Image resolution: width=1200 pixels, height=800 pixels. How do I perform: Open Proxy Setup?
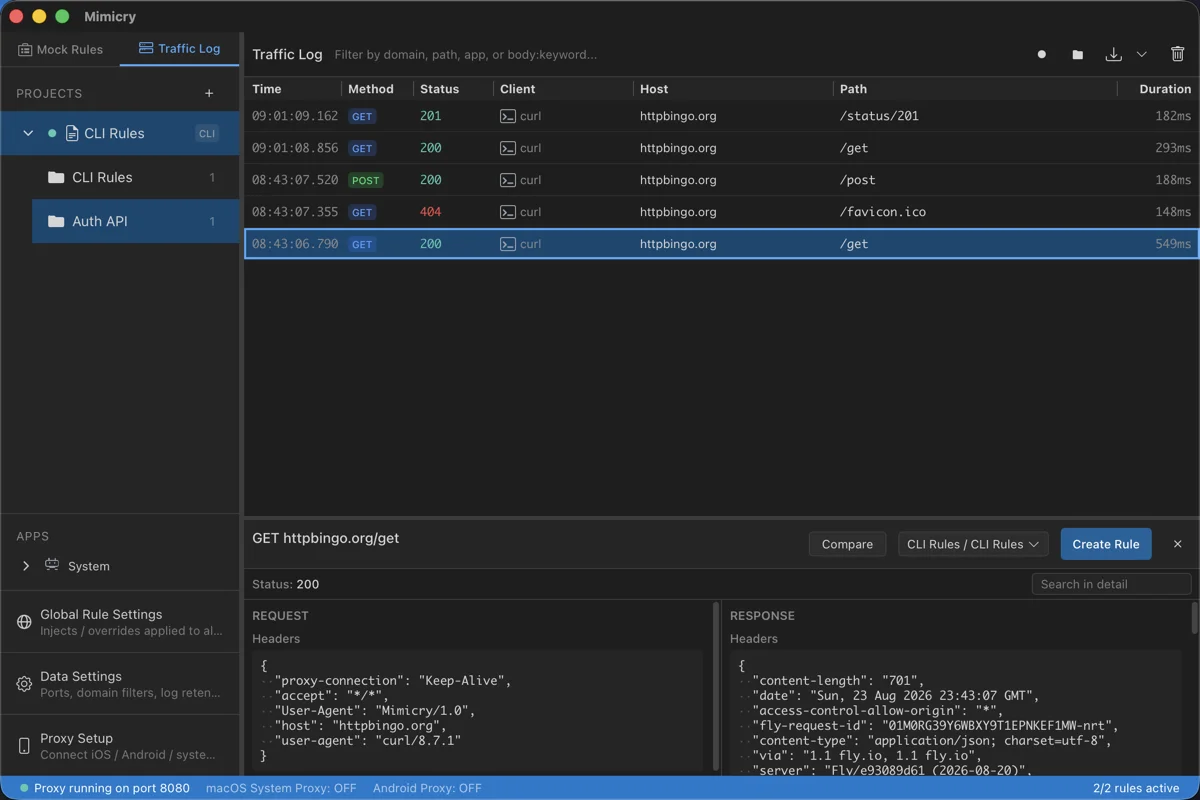pyautogui.click(x=120, y=746)
